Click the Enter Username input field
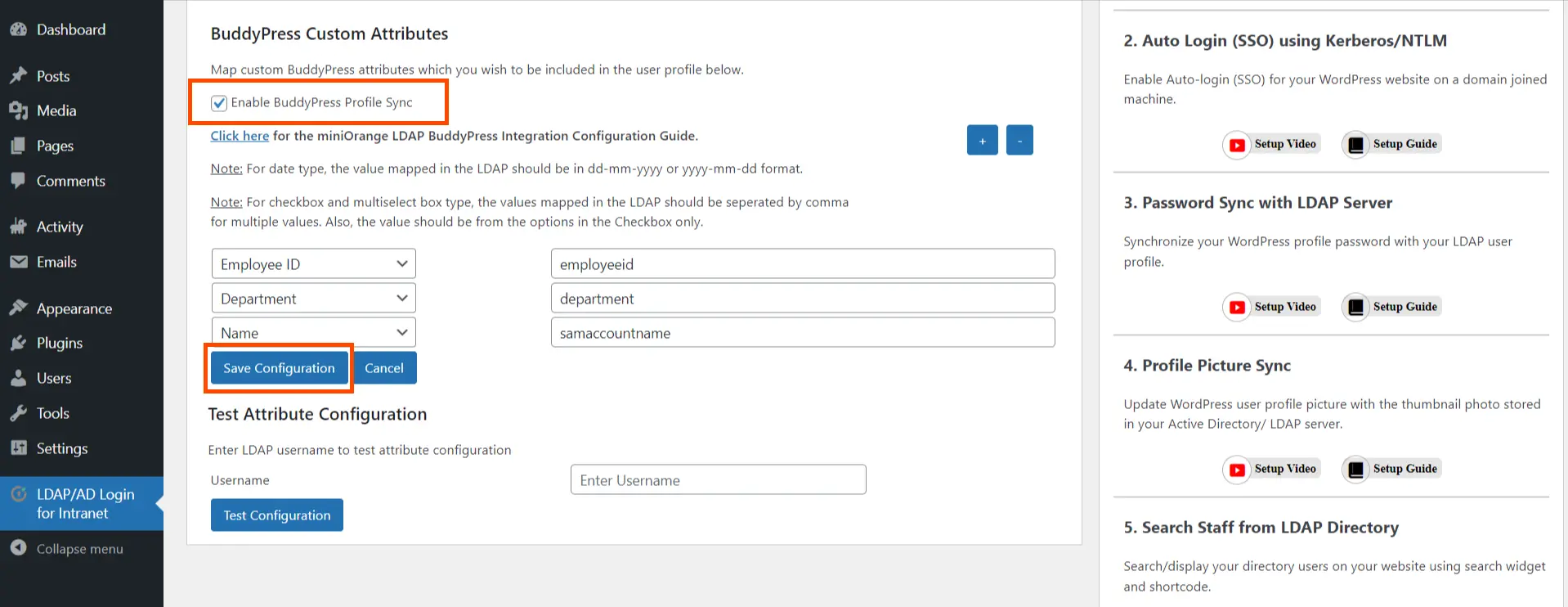 click(718, 479)
